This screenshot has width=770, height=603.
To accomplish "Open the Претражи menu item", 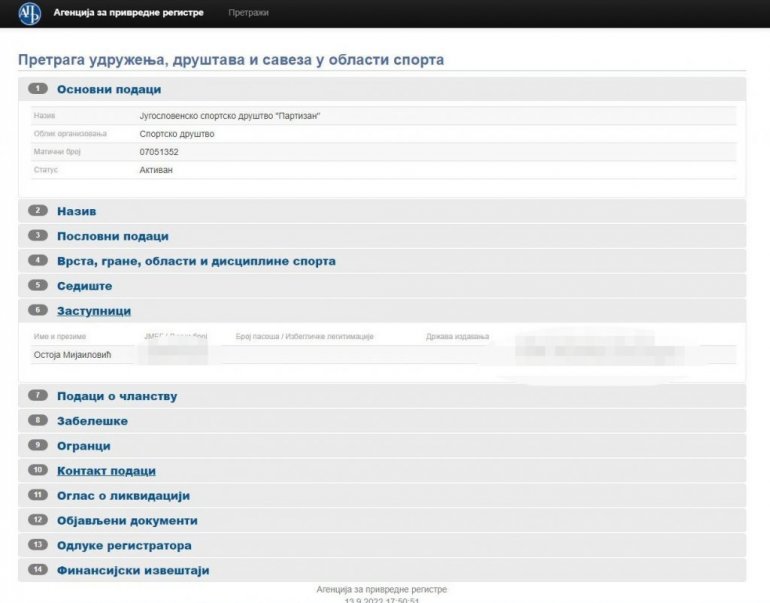I will click(x=248, y=13).
